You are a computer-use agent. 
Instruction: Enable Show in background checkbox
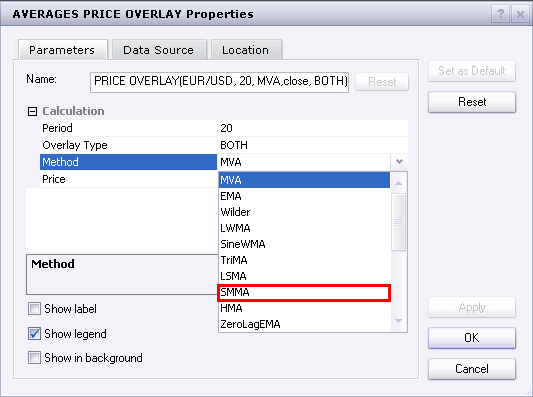click(34, 358)
